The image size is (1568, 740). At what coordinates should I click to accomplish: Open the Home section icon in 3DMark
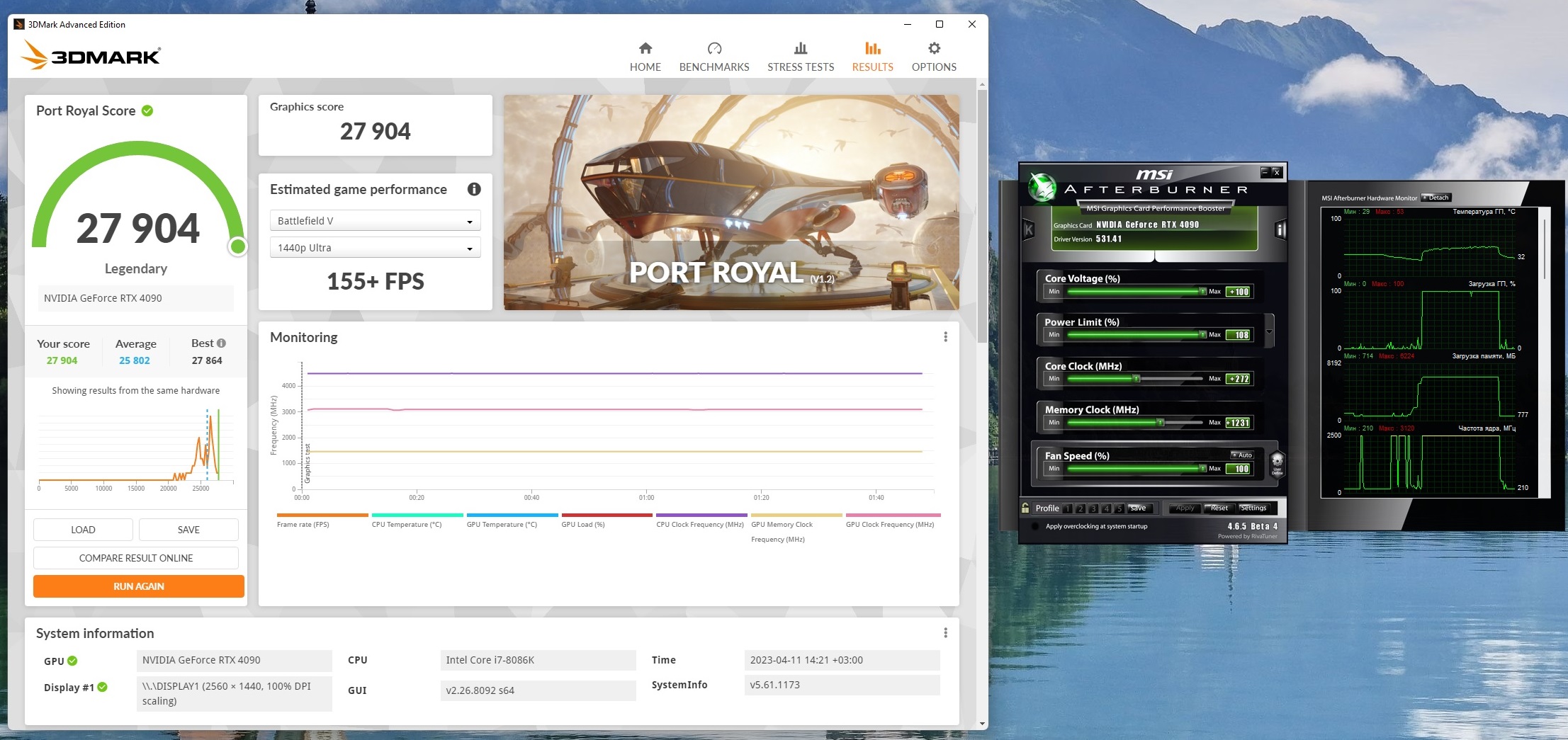[x=645, y=48]
